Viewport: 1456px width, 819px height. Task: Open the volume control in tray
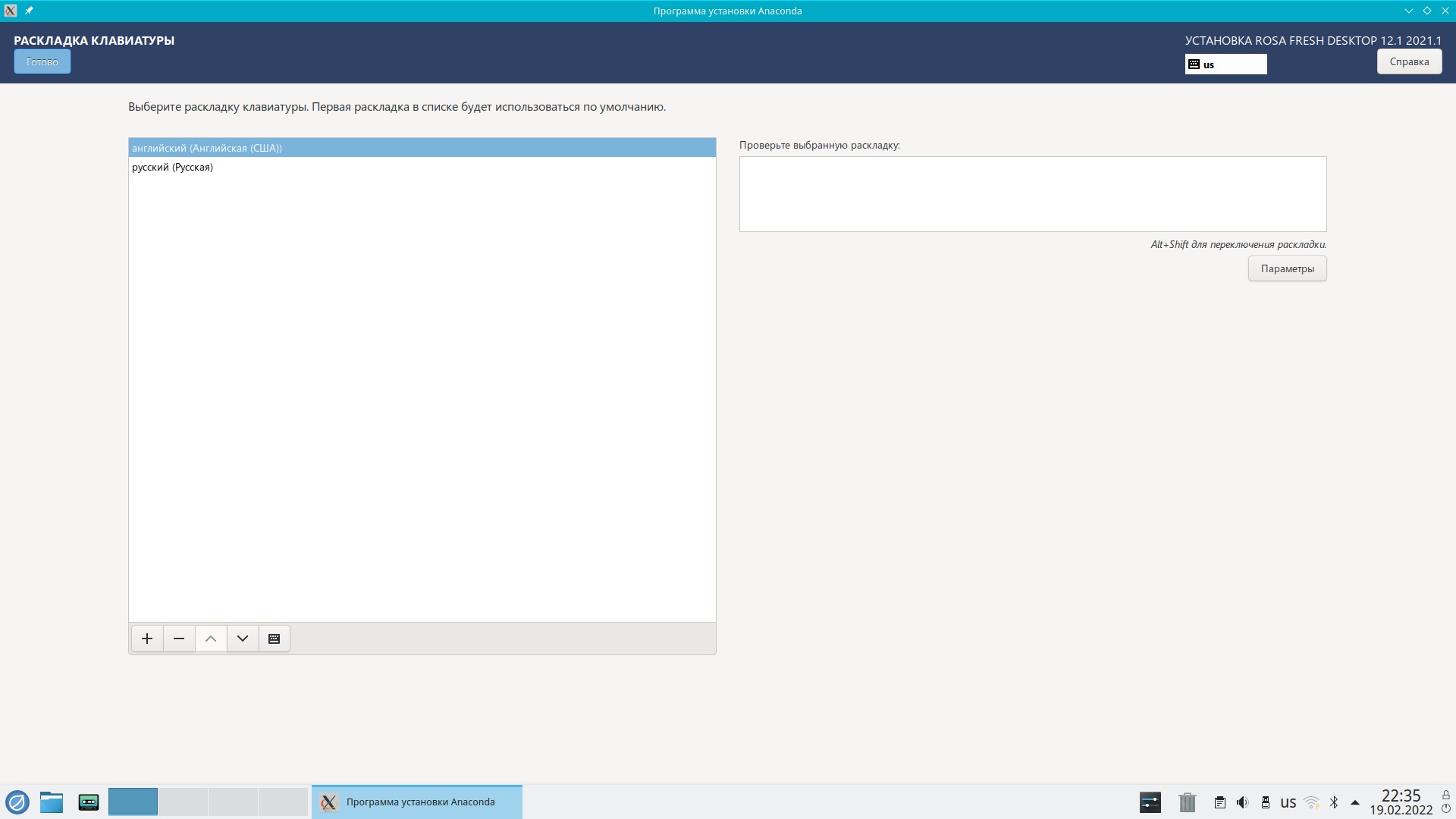[x=1242, y=802]
